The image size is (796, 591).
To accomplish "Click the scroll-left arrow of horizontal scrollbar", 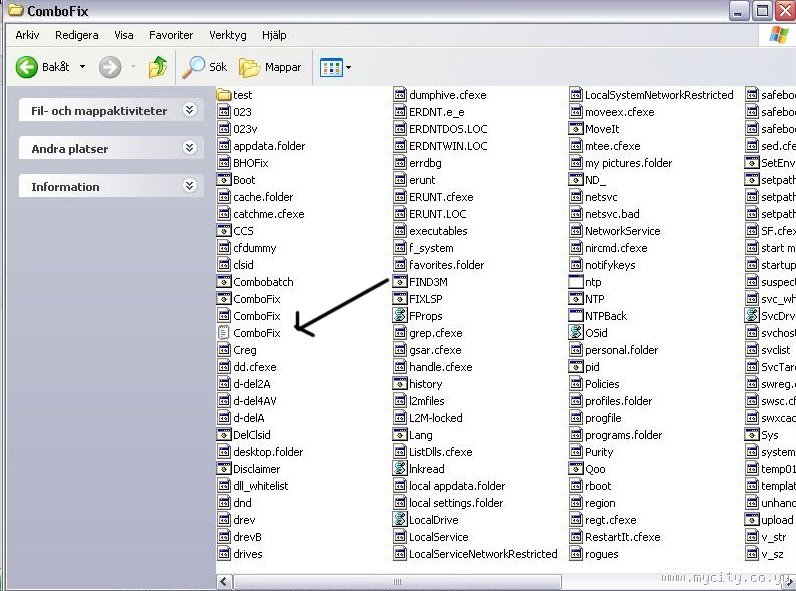I will (x=224, y=582).
